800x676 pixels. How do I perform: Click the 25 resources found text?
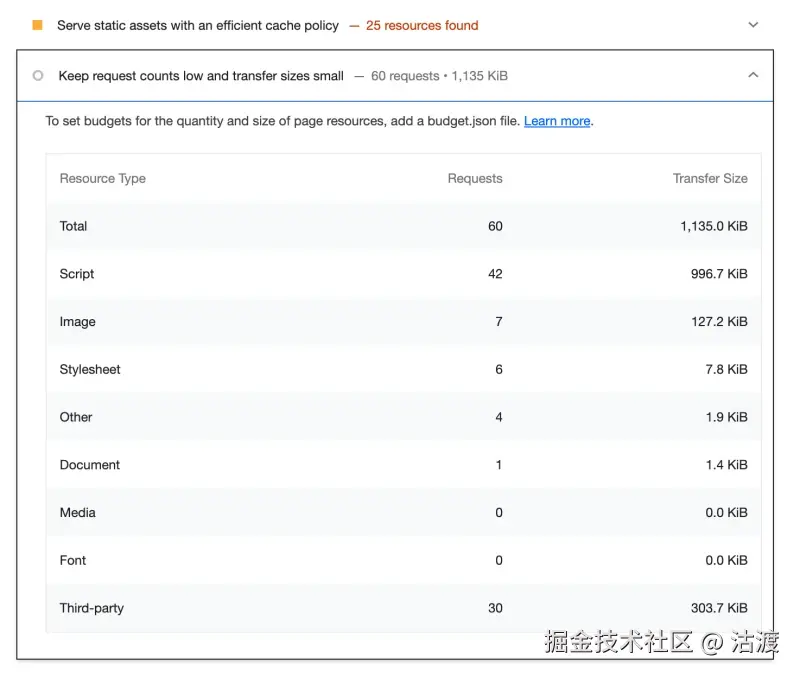[422, 25]
